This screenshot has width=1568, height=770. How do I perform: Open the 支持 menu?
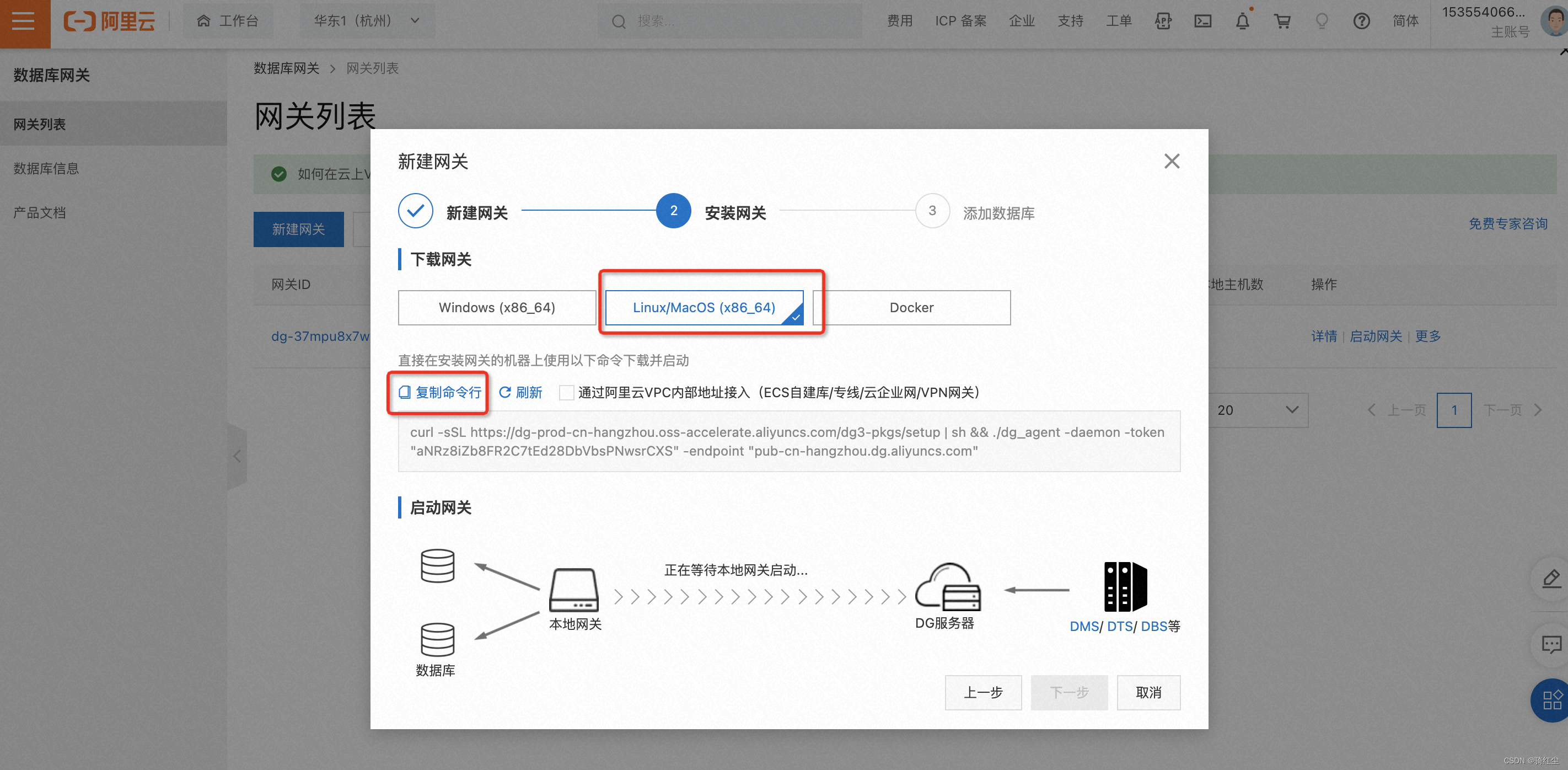click(1071, 22)
